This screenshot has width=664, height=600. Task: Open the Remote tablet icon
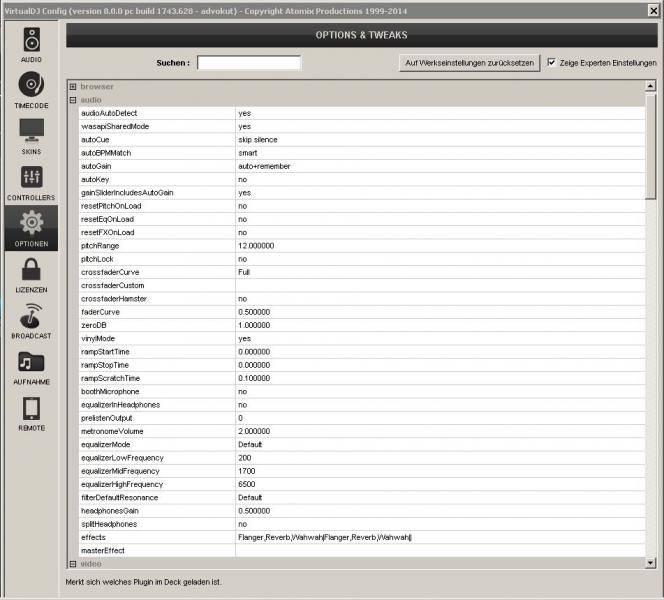31,408
